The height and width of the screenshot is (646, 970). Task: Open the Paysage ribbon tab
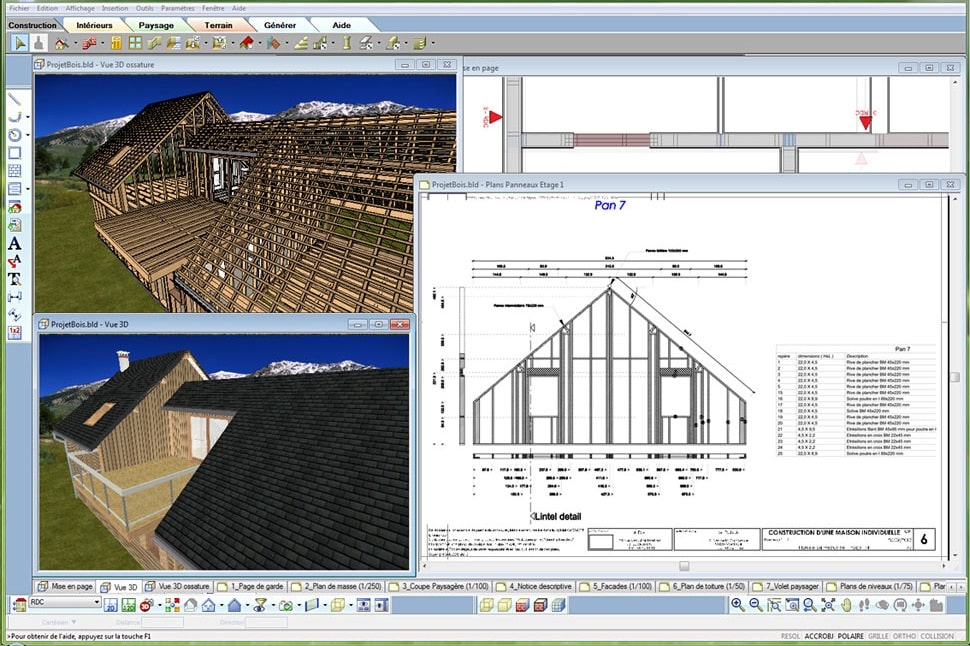[x=155, y=24]
